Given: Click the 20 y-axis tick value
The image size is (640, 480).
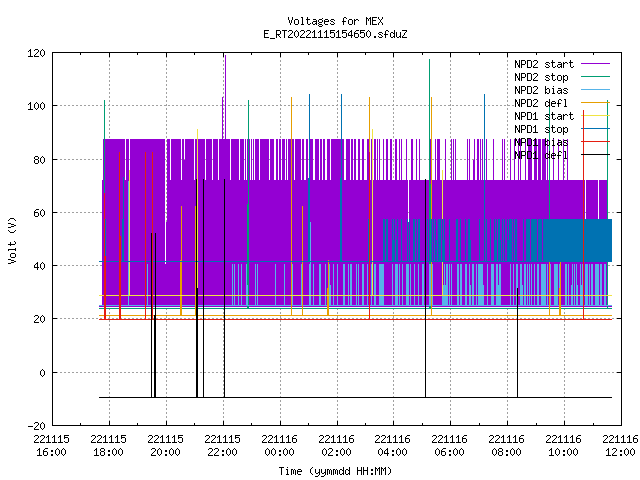Looking at the screenshot, I should 39,319.
